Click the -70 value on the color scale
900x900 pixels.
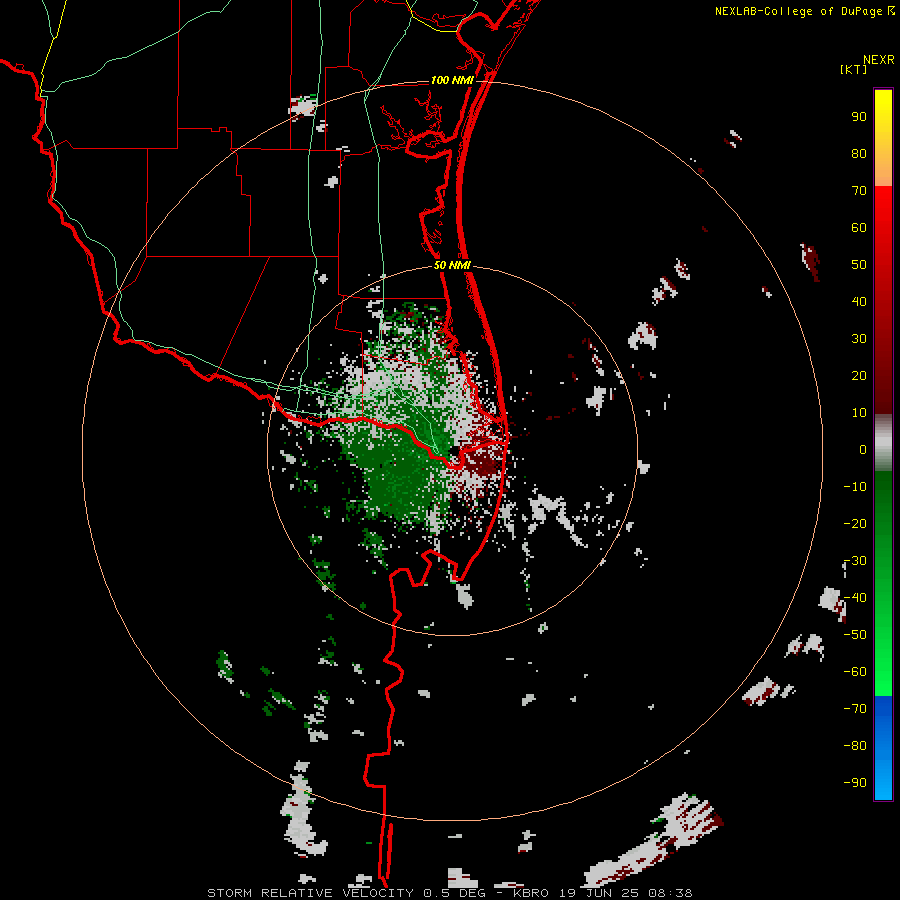tap(855, 709)
